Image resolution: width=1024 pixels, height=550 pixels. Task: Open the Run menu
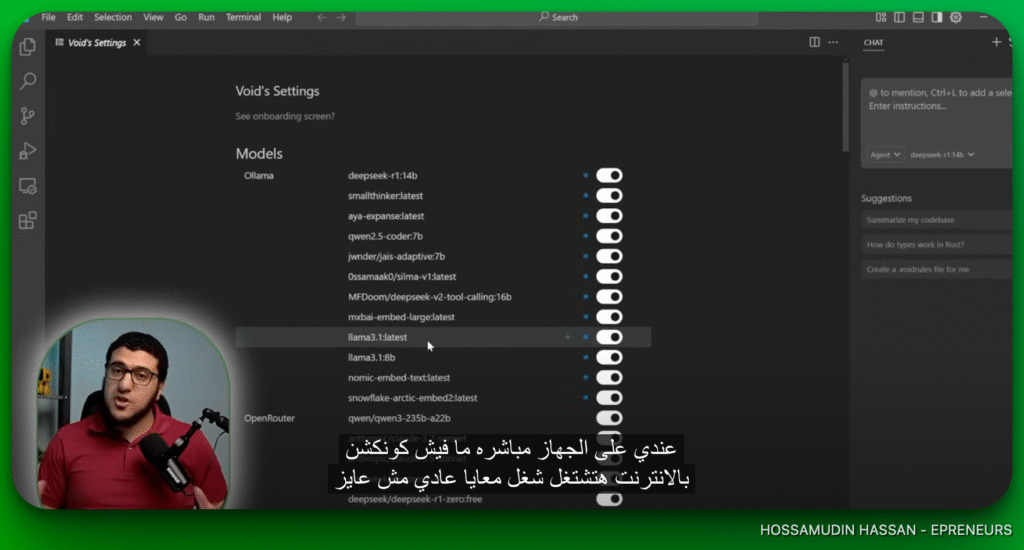[x=206, y=18]
